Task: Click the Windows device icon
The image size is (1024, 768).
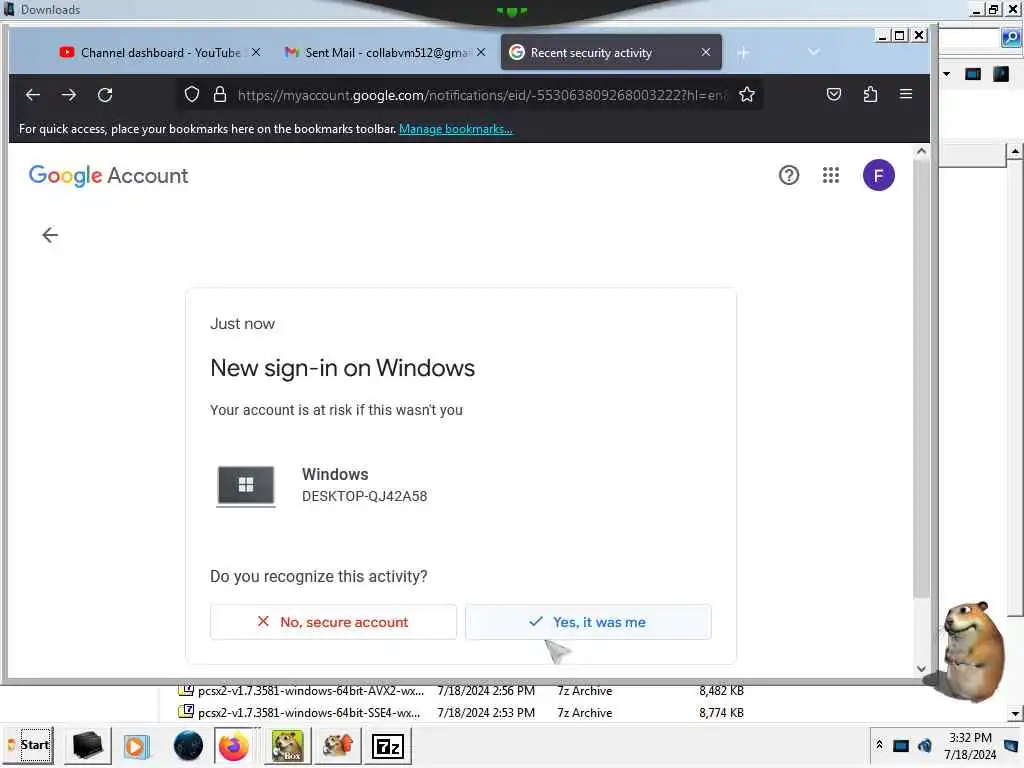Action: (246, 485)
